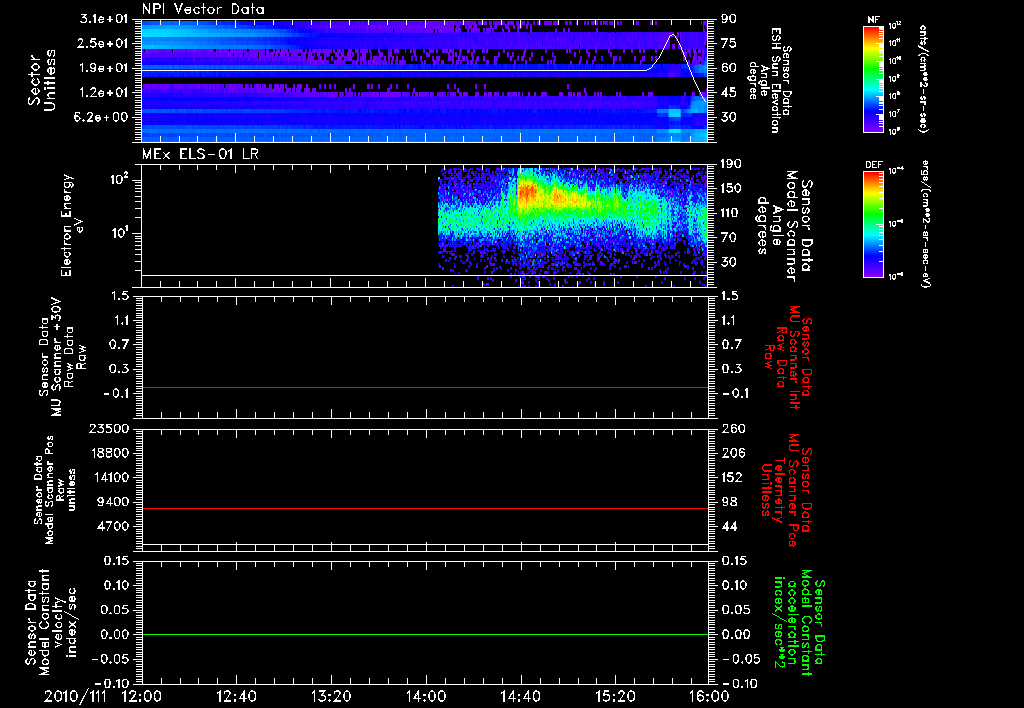Click the "ESH Sun Elevation Angle degree" label
The image size is (1024, 708).
tap(769, 79)
